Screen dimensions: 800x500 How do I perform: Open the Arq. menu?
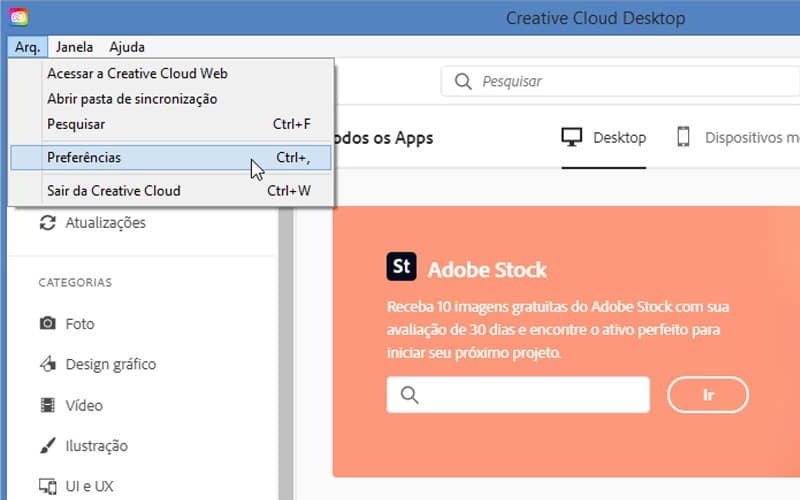(x=28, y=47)
